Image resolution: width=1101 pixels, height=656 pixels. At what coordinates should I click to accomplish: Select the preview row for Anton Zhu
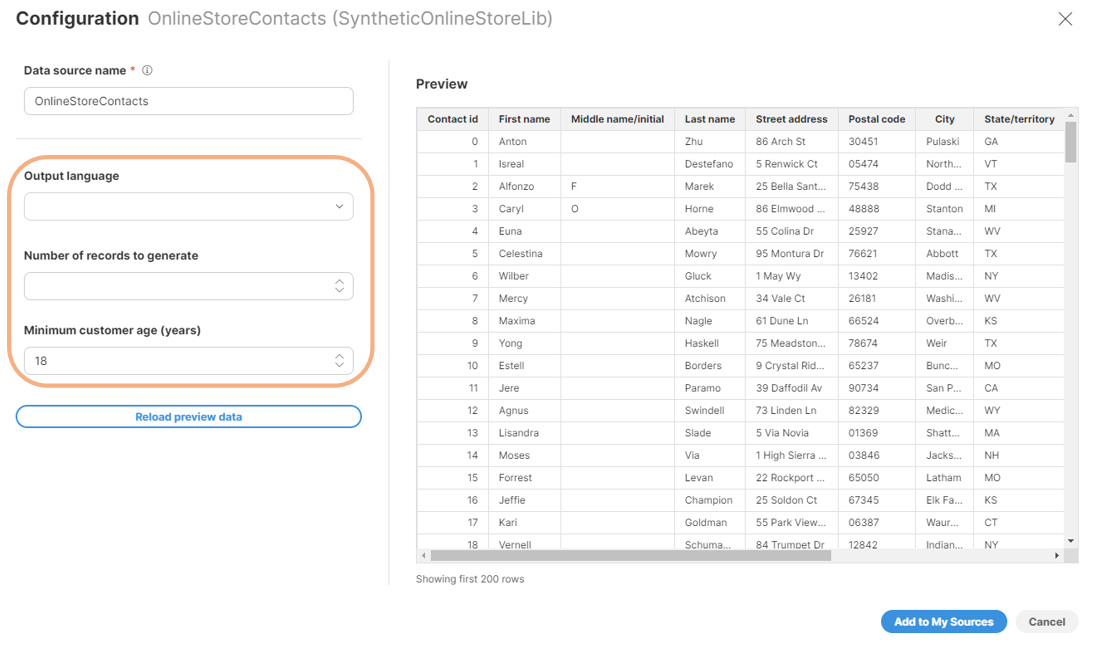(700, 141)
